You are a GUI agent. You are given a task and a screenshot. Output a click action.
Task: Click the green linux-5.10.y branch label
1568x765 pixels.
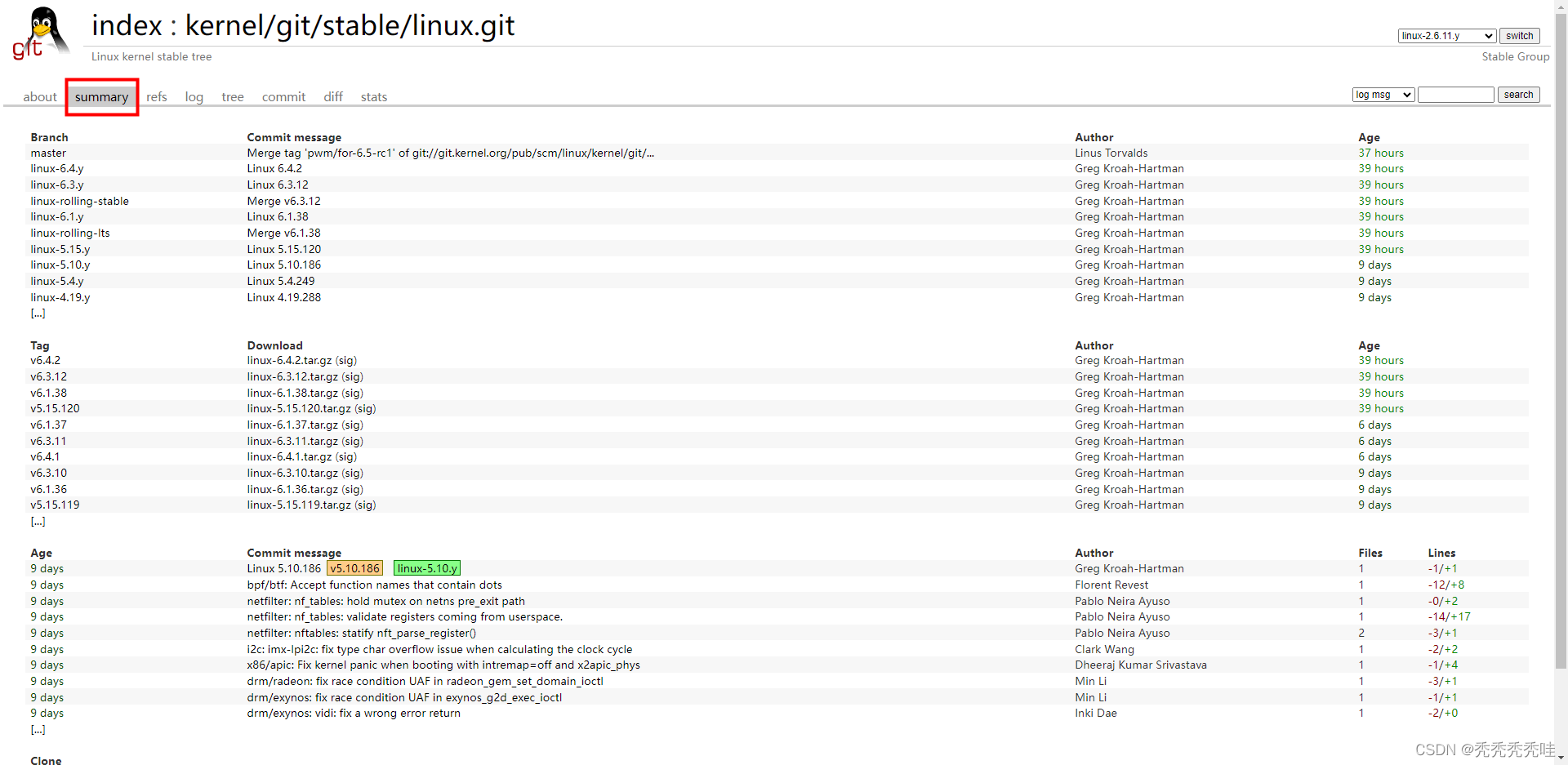coord(427,569)
